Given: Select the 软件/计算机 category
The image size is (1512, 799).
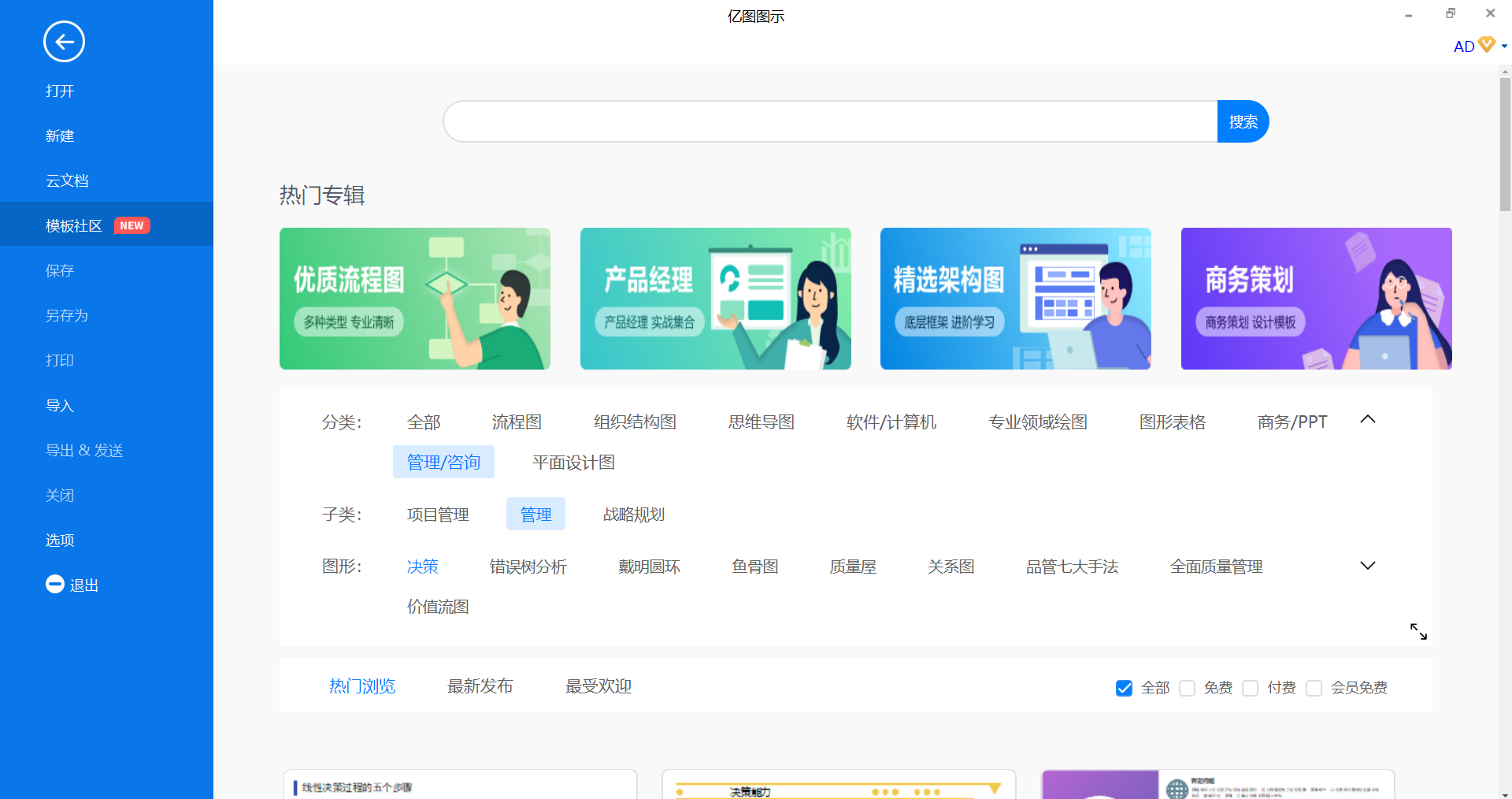Looking at the screenshot, I should (891, 422).
